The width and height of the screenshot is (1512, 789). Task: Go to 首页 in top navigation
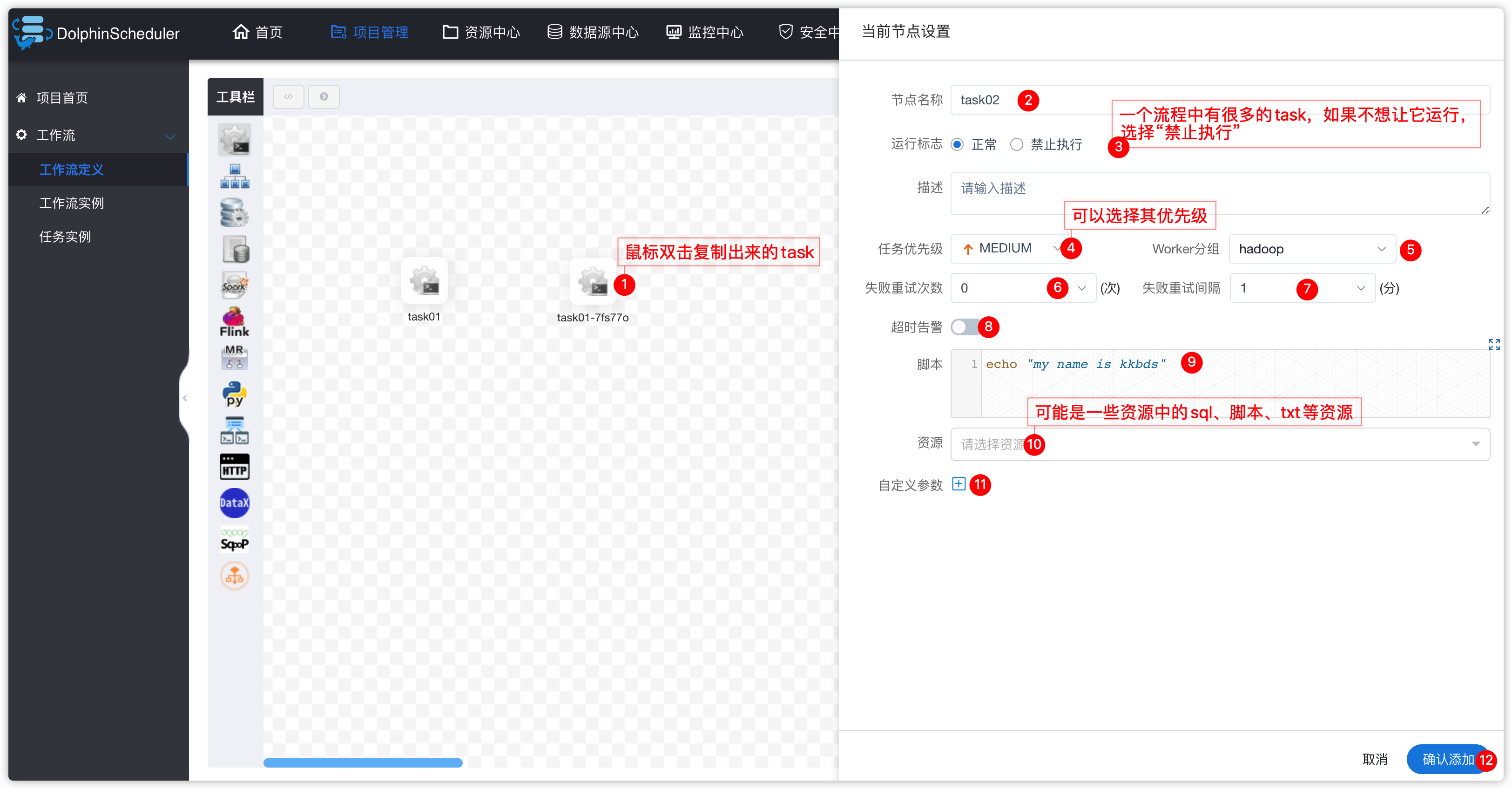(x=258, y=32)
